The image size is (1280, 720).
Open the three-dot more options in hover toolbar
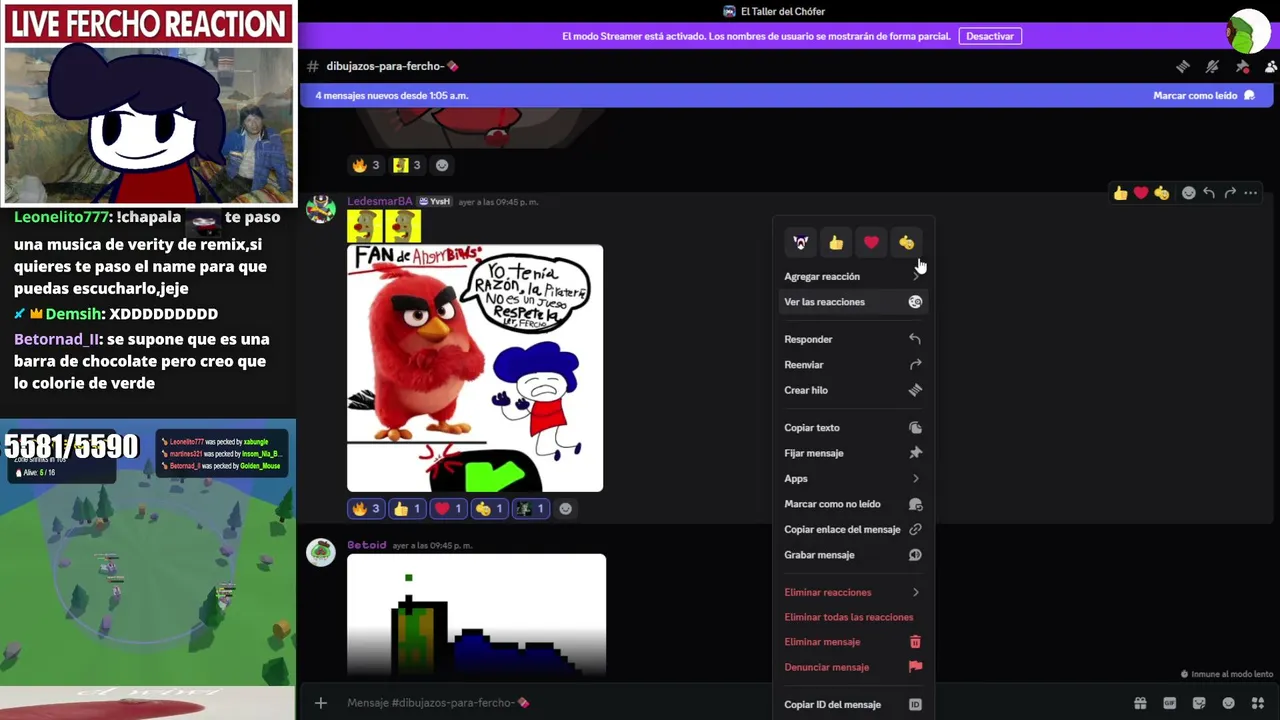coord(1250,193)
